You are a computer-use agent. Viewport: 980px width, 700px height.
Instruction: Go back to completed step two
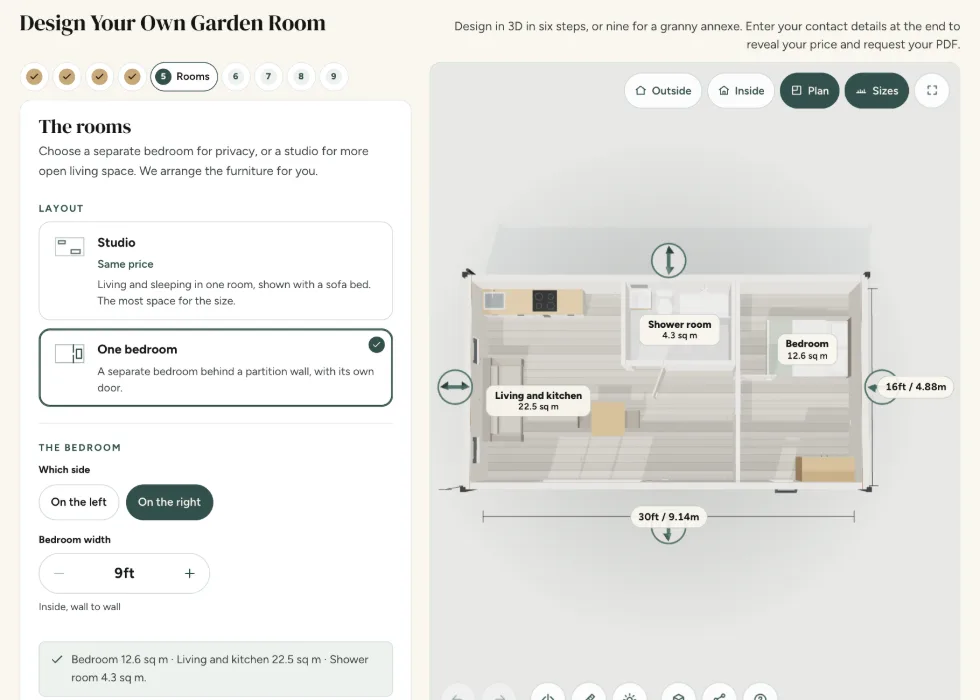[x=67, y=77]
